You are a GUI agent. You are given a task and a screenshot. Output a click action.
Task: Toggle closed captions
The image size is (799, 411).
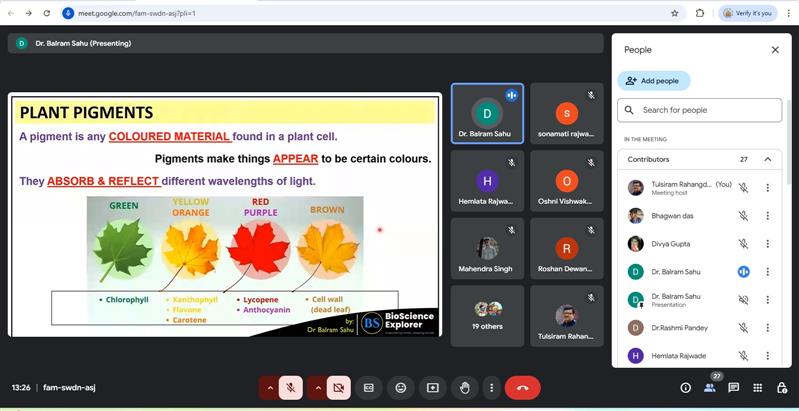pos(368,388)
